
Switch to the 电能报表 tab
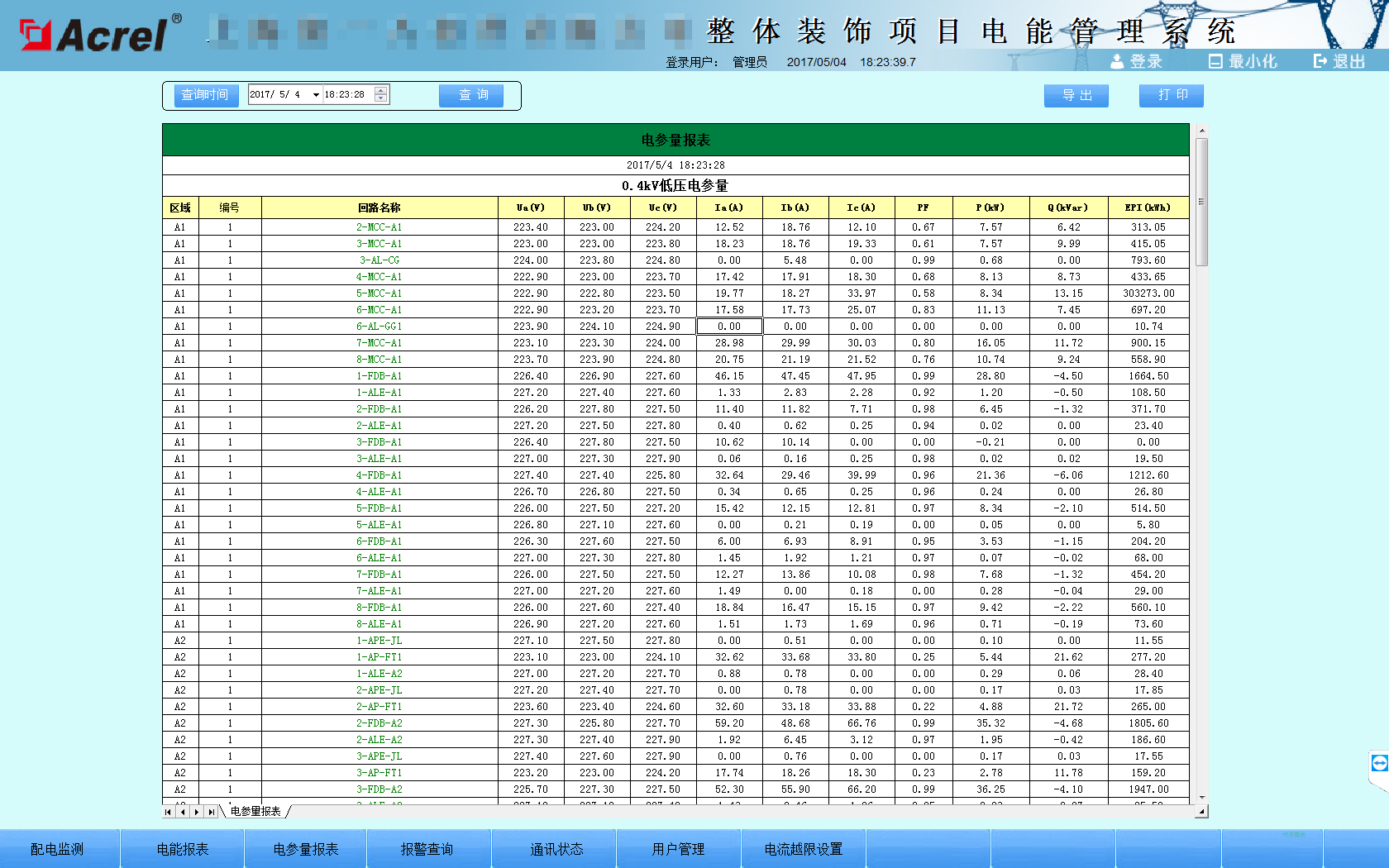click(183, 849)
